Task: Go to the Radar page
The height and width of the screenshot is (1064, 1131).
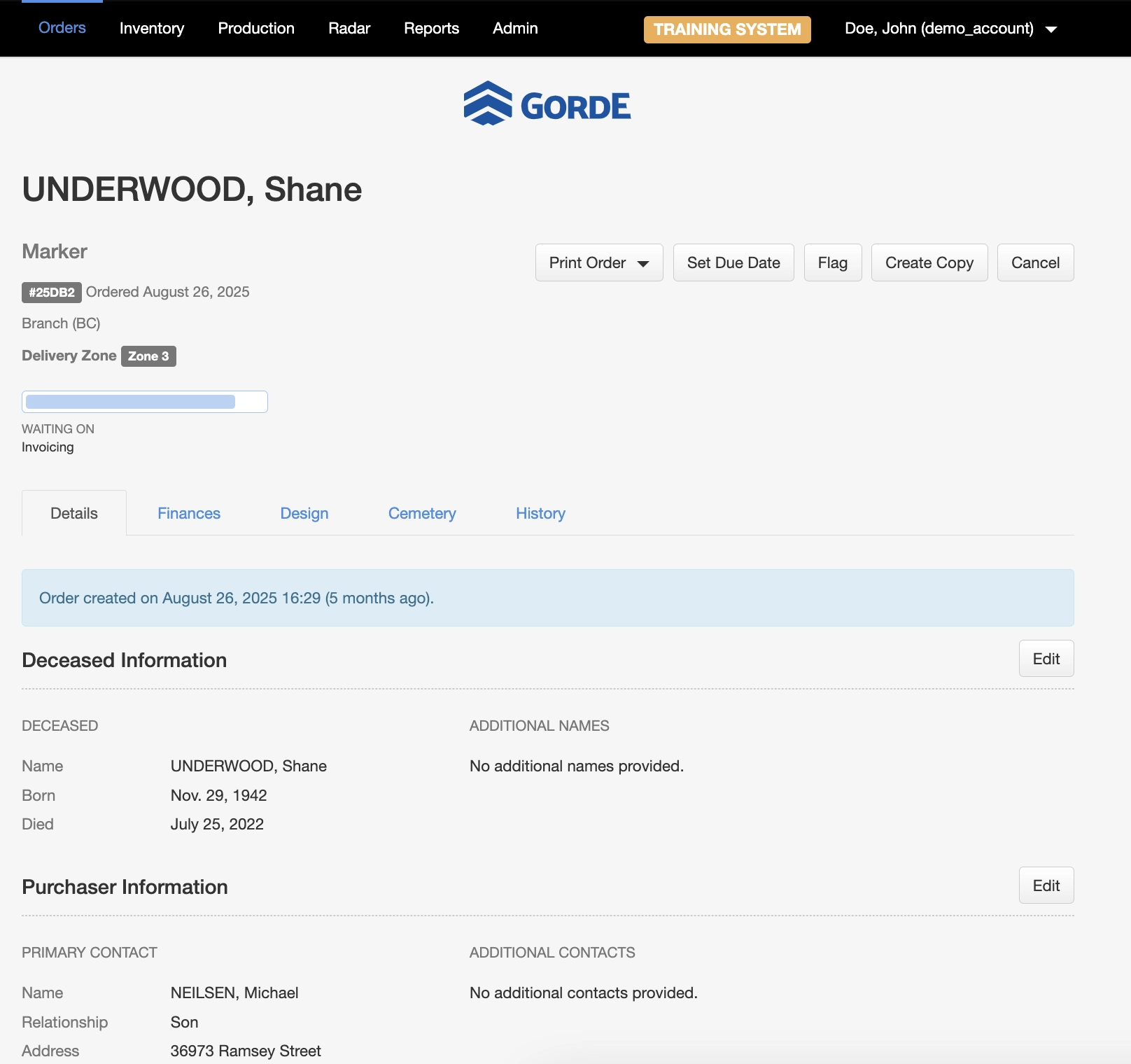Action: (349, 29)
